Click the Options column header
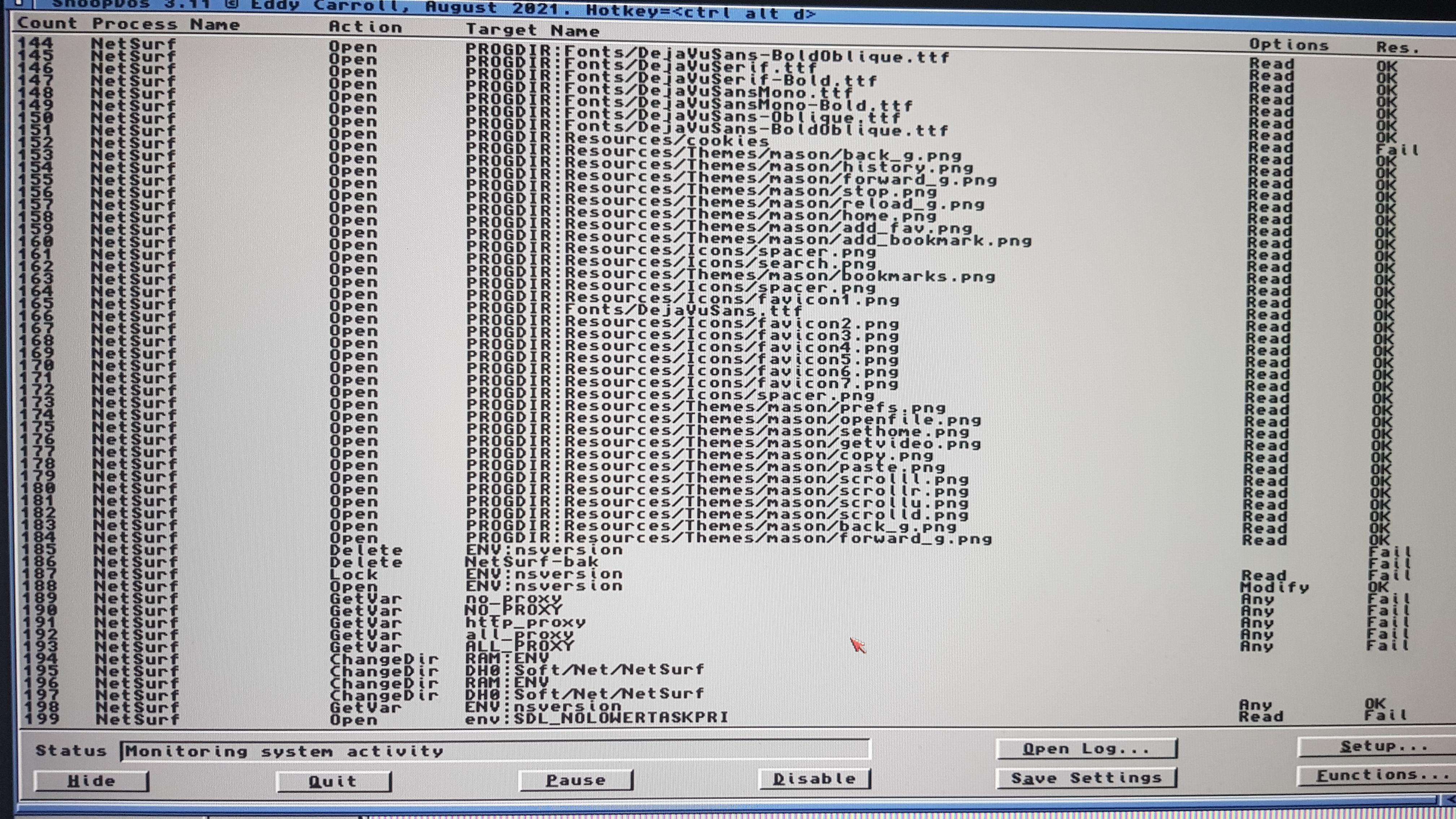This screenshot has height=819, width=1456. click(1289, 45)
